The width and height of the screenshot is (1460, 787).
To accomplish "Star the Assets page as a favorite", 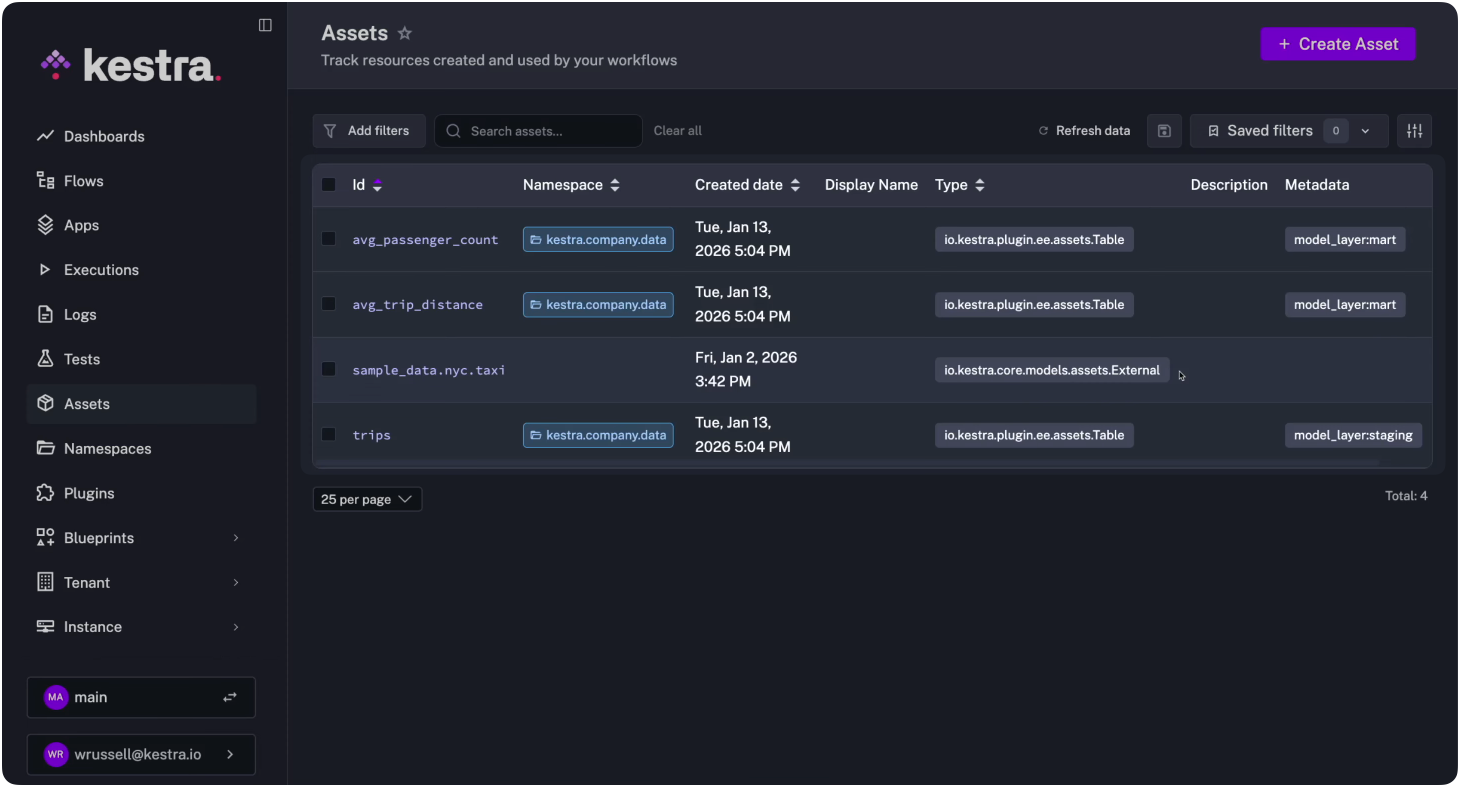I will click(x=405, y=33).
